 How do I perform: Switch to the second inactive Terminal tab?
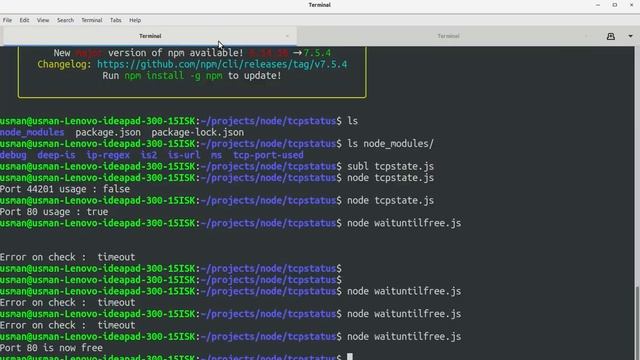(x=448, y=36)
